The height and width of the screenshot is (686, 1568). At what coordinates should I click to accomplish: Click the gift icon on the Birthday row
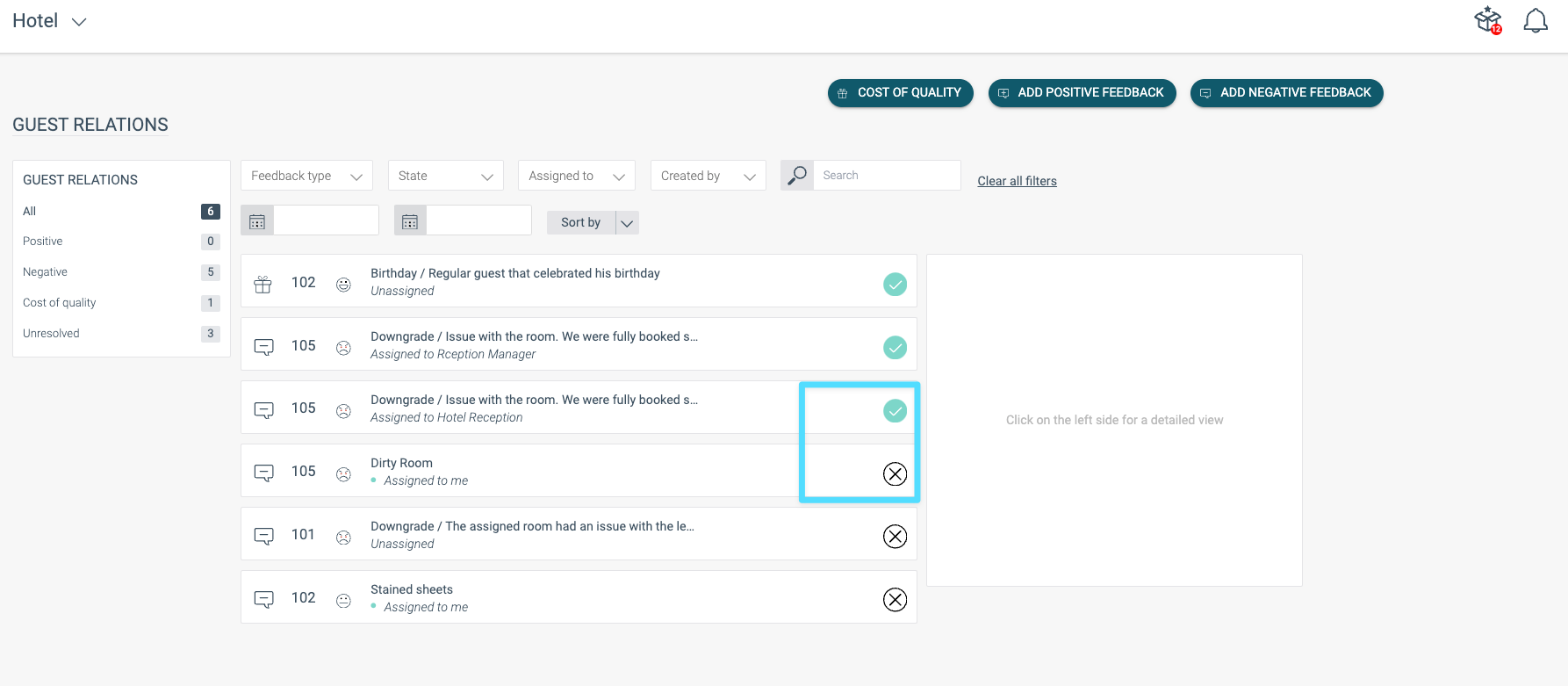point(263,284)
